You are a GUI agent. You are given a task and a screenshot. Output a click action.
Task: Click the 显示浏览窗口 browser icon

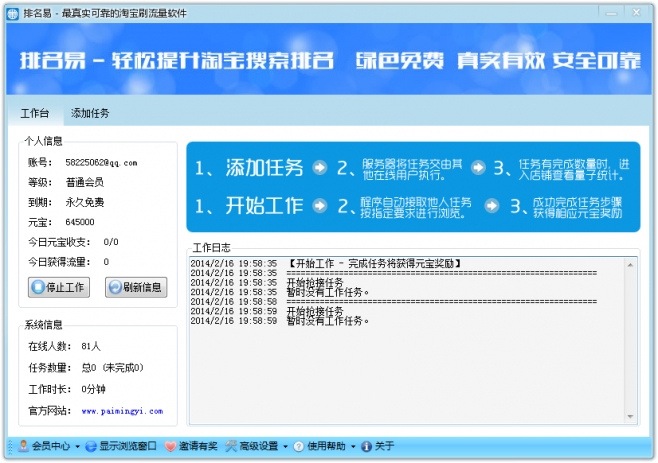coord(91,446)
